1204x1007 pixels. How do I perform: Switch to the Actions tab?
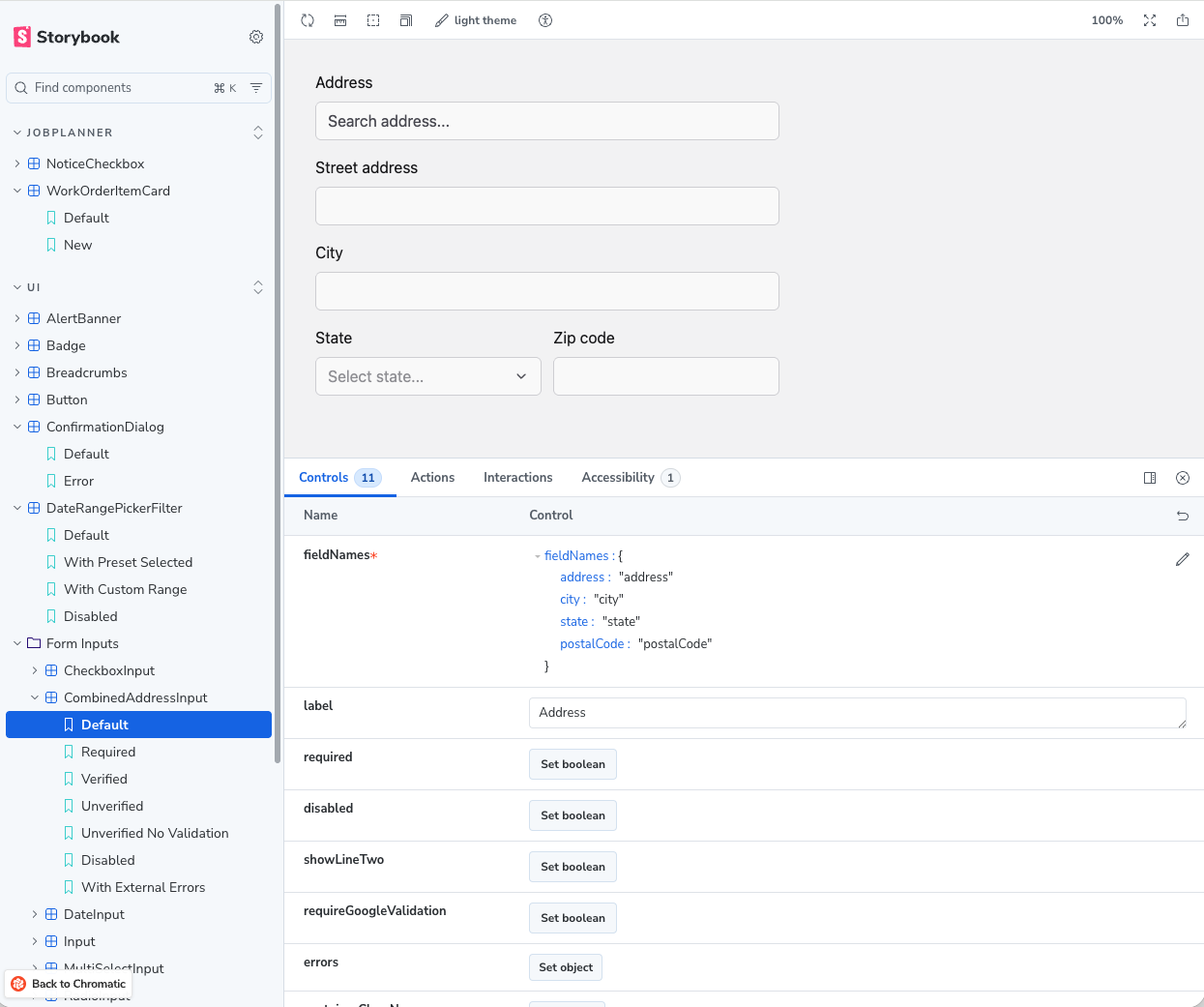[432, 478]
